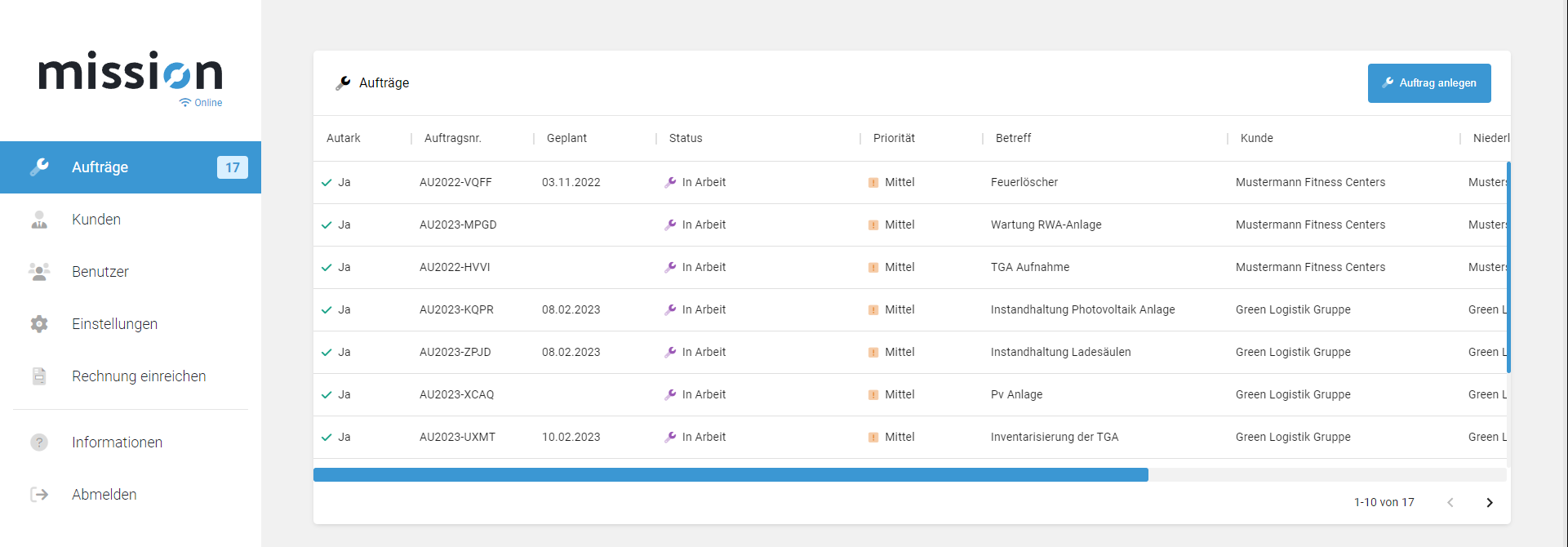Image resolution: width=1568 pixels, height=547 pixels.
Task: Click the Abmelden logout arrow icon
Action: pos(39,495)
